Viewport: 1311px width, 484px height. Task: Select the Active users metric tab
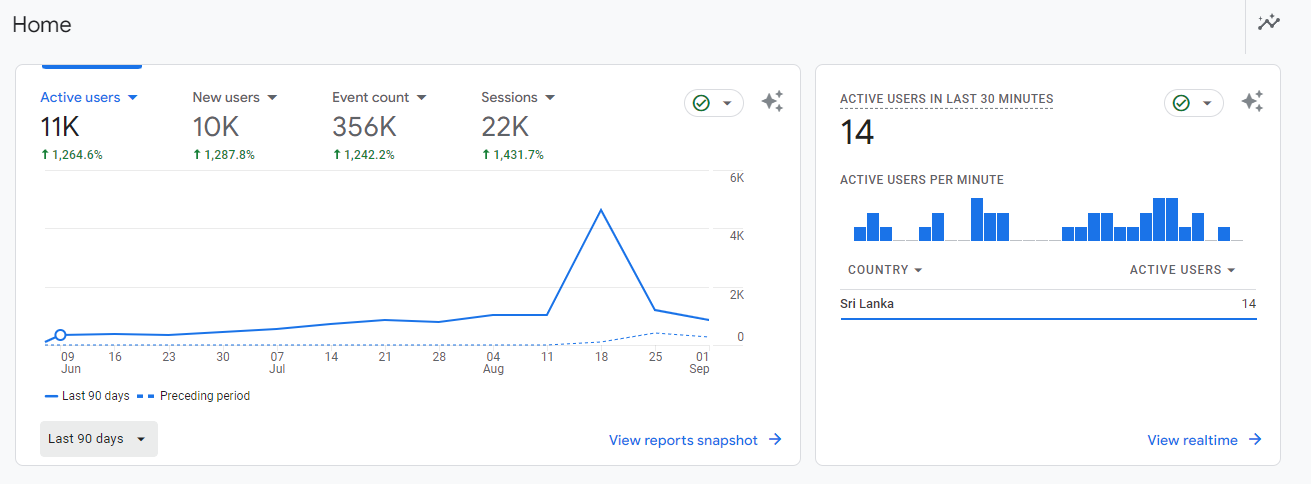coord(89,97)
